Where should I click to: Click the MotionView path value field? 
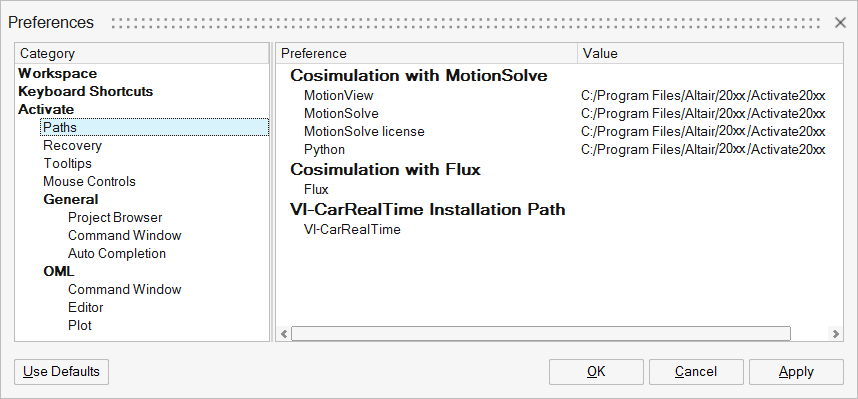point(703,96)
